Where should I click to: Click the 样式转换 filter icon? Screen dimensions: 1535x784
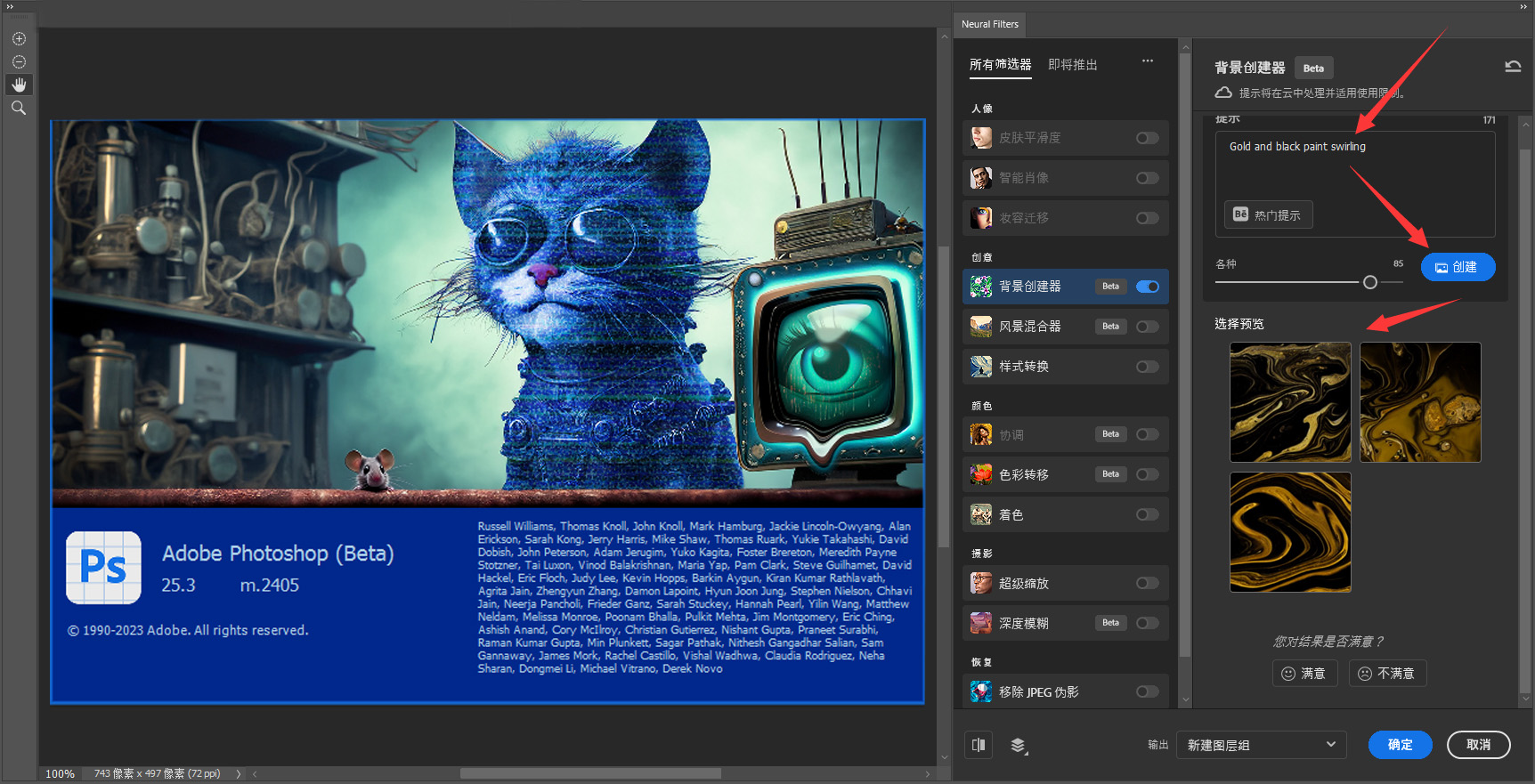click(x=981, y=367)
